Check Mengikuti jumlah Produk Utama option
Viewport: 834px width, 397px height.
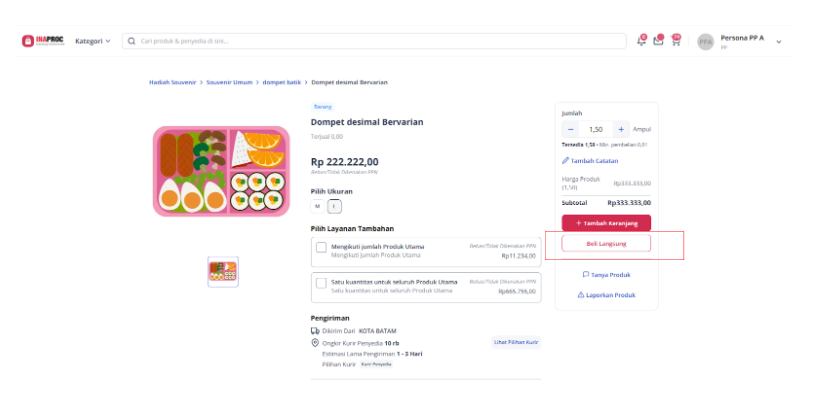coord(321,247)
